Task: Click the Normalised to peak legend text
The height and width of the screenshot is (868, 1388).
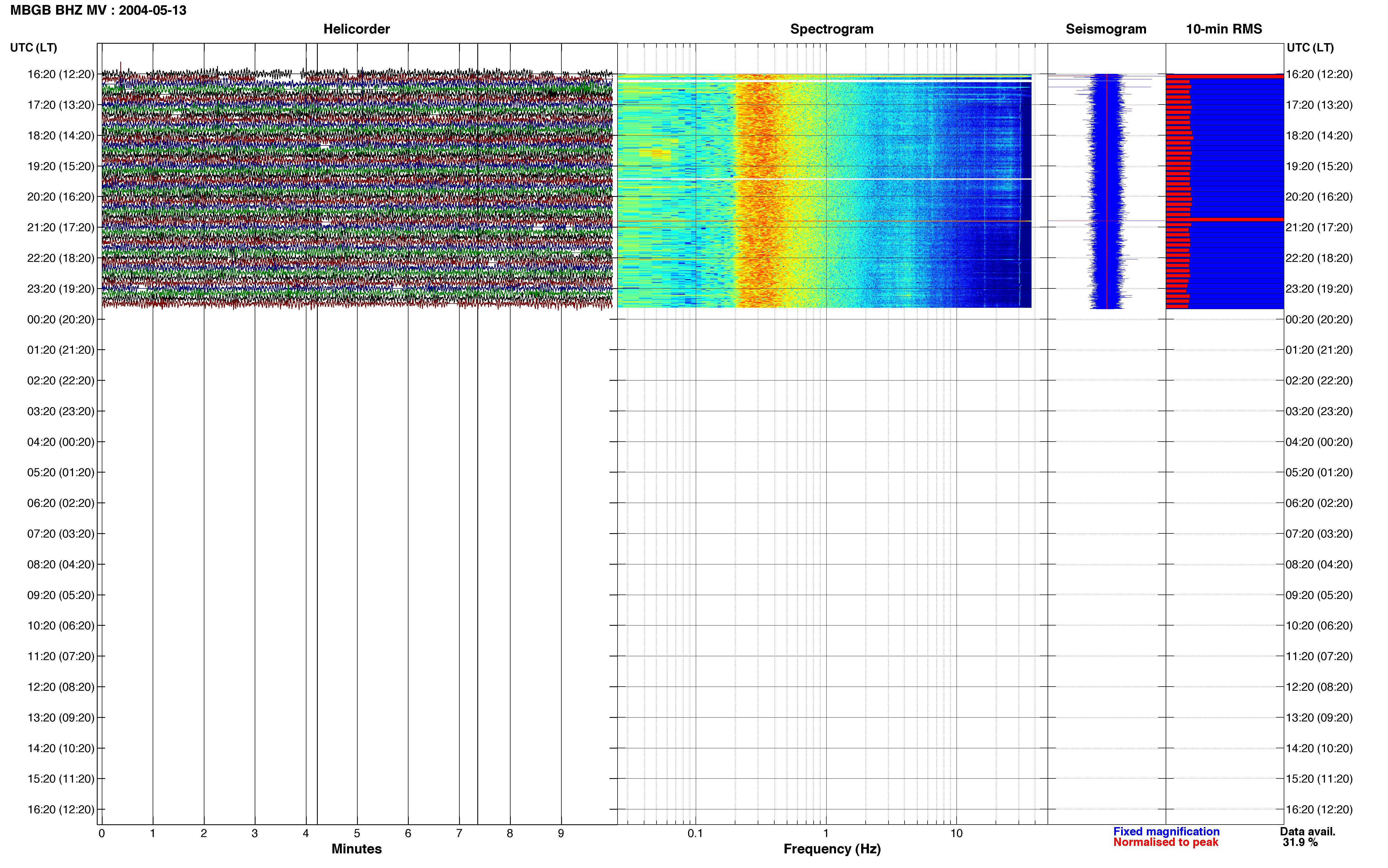Action: (x=1165, y=842)
